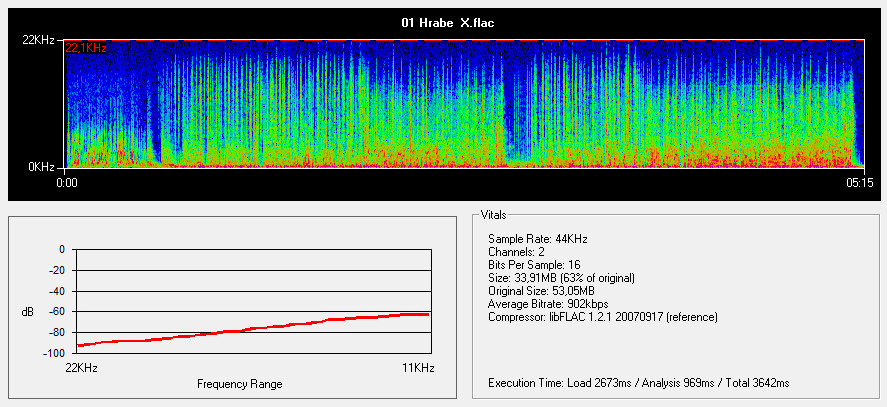Click the '-100' value on dB axis

click(55, 354)
